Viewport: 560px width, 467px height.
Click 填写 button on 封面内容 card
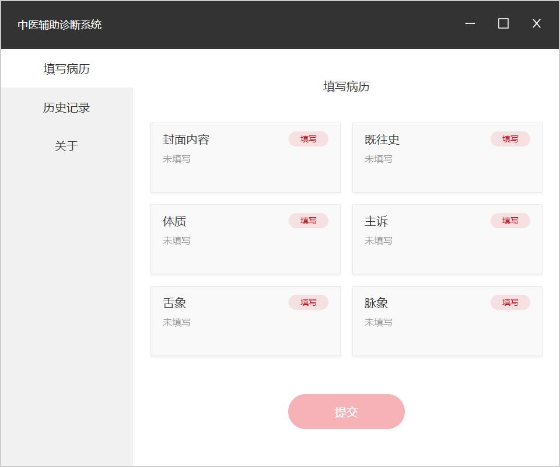click(308, 139)
